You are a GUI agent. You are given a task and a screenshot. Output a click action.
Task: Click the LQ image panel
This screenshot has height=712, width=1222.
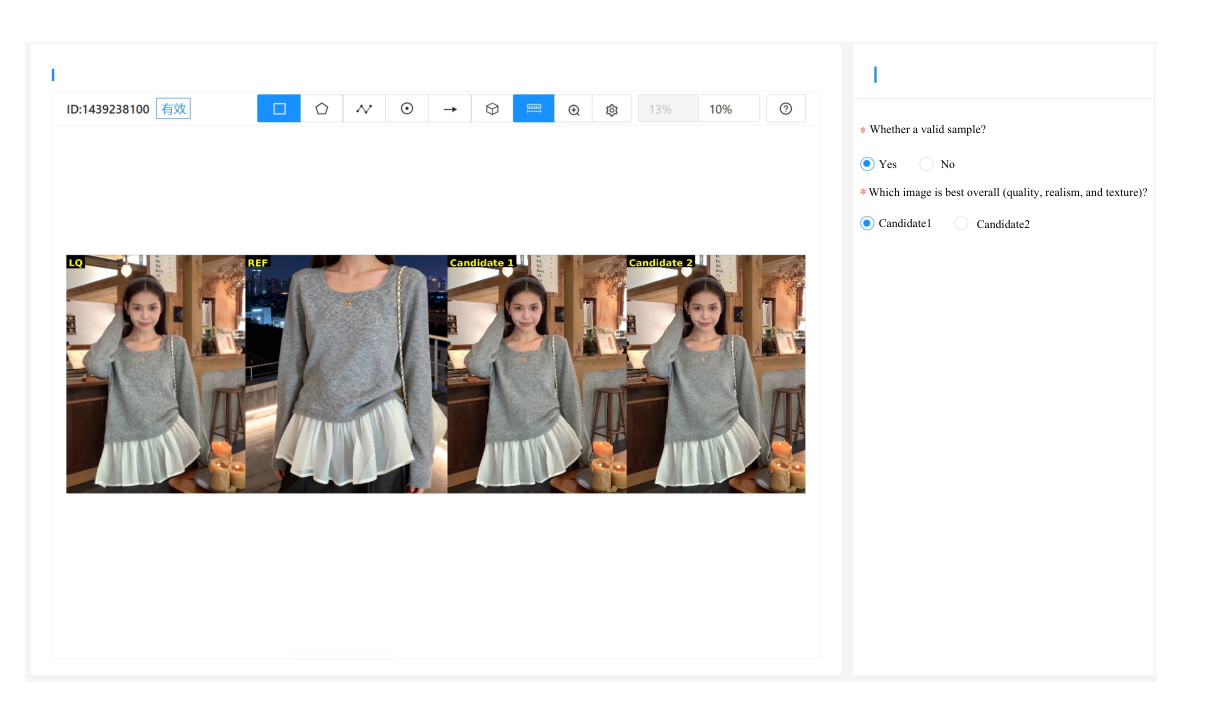click(x=156, y=374)
